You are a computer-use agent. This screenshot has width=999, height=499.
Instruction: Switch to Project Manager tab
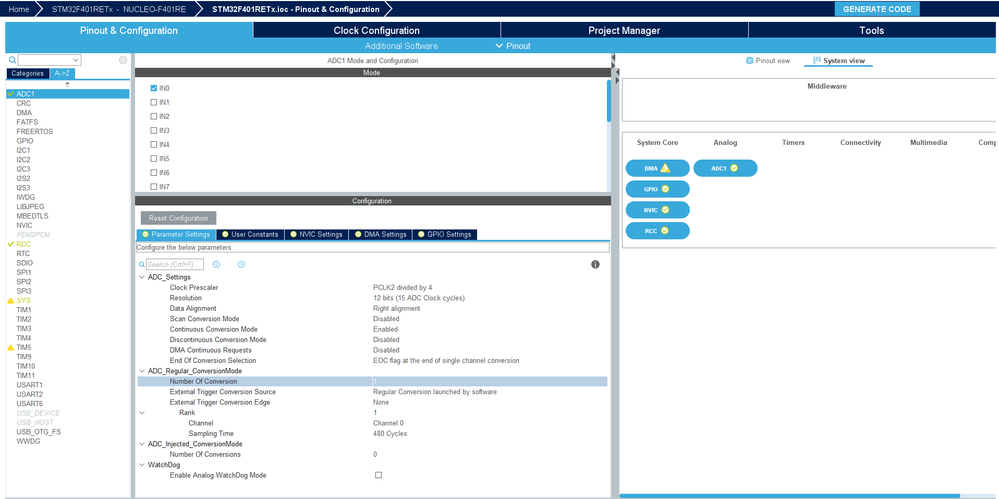click(624, 31)
